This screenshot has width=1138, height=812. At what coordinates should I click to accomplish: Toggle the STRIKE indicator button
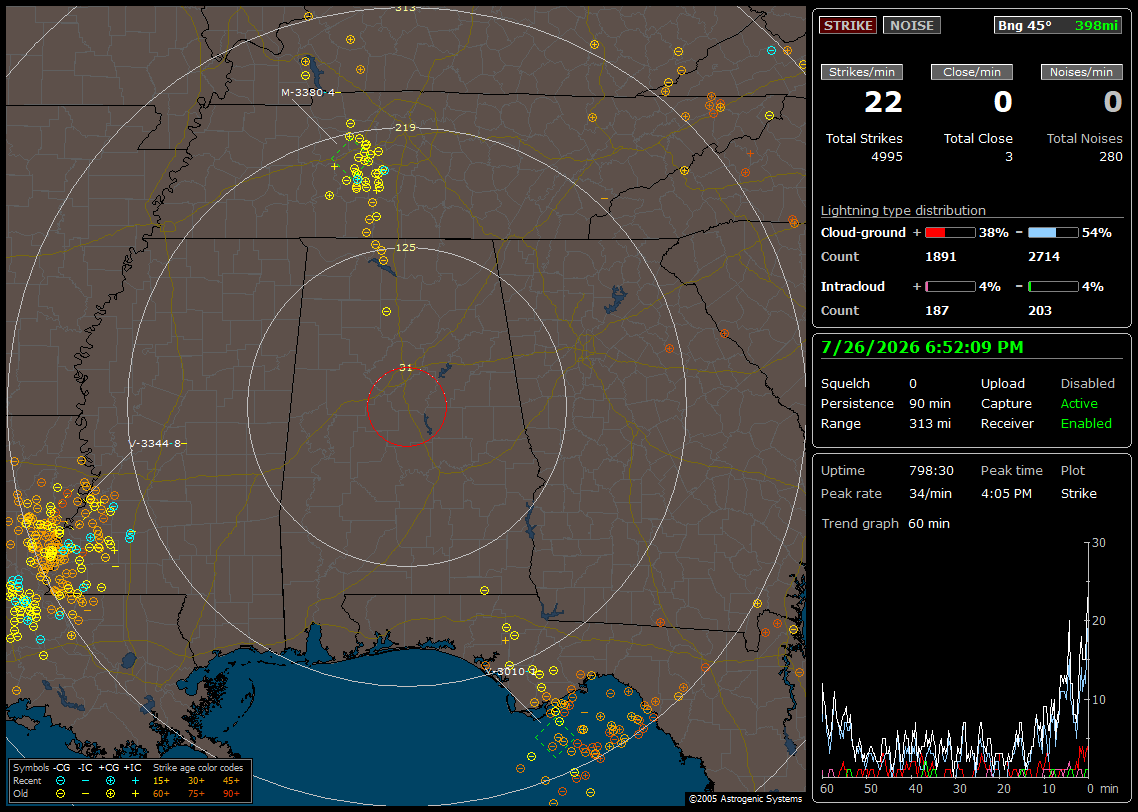pyautogui.click(x=848, y=25)
